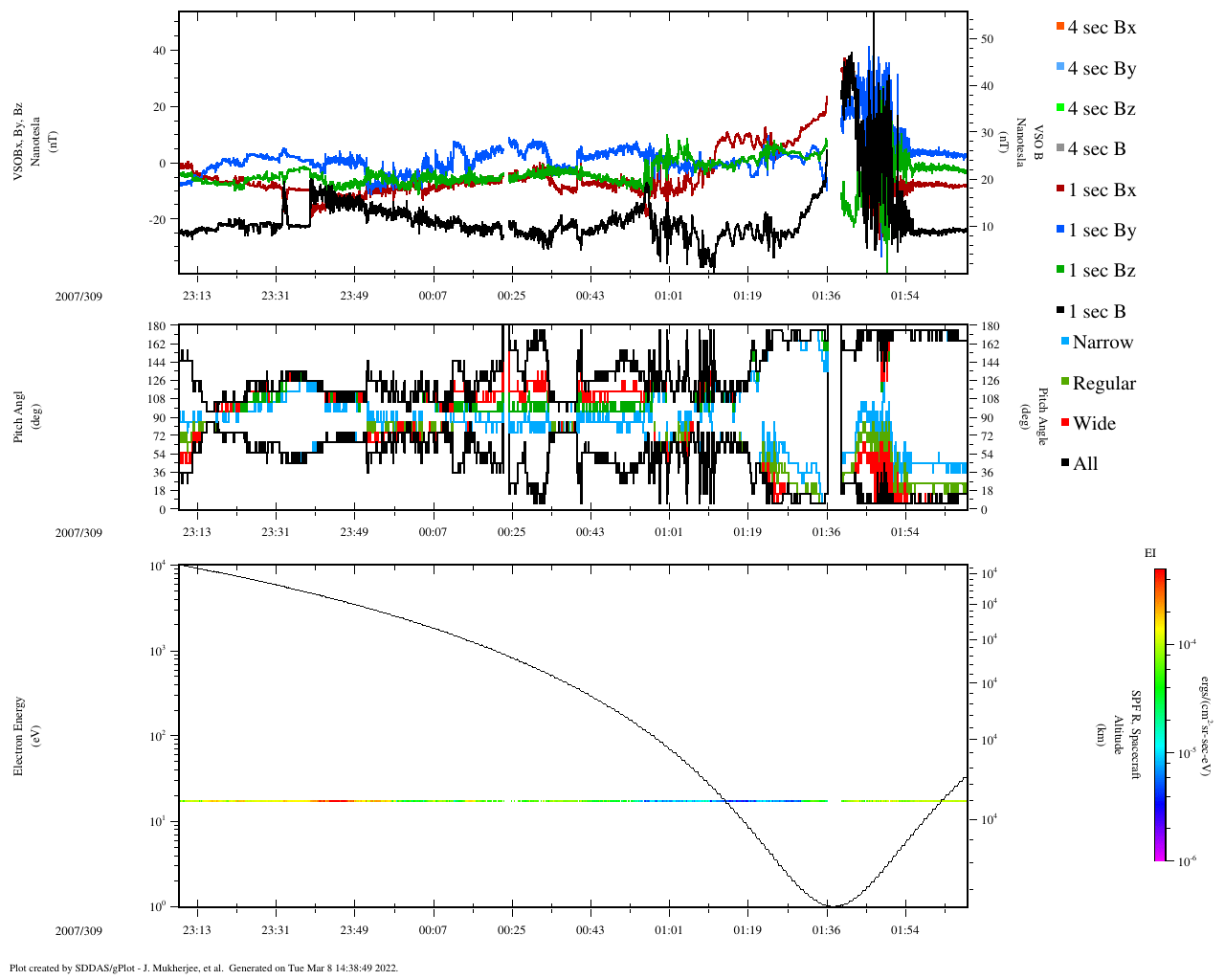Click 23:13 tick on the magnetic field panel
The image size is (1225, 980).
coord(197,296)
